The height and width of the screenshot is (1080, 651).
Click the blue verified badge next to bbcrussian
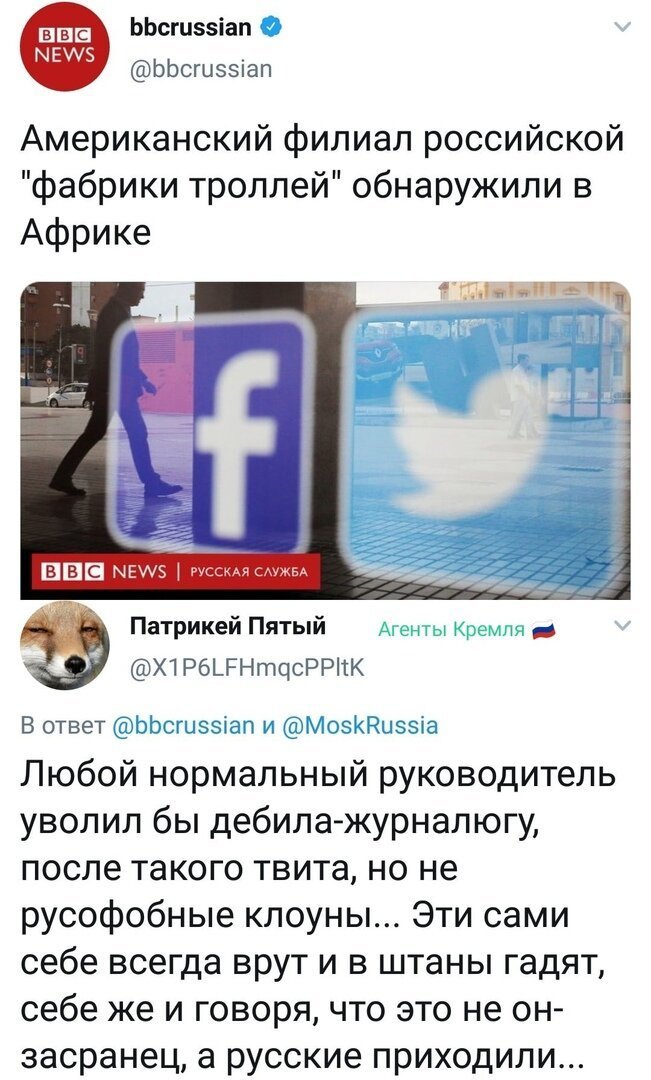[270, 27]
